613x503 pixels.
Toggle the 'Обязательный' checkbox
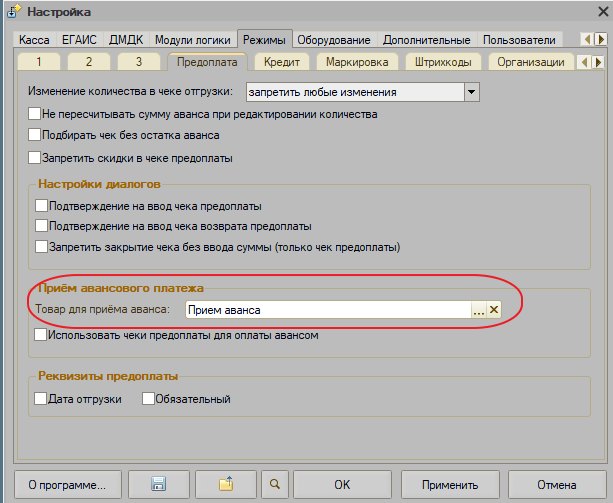point(148,399)
